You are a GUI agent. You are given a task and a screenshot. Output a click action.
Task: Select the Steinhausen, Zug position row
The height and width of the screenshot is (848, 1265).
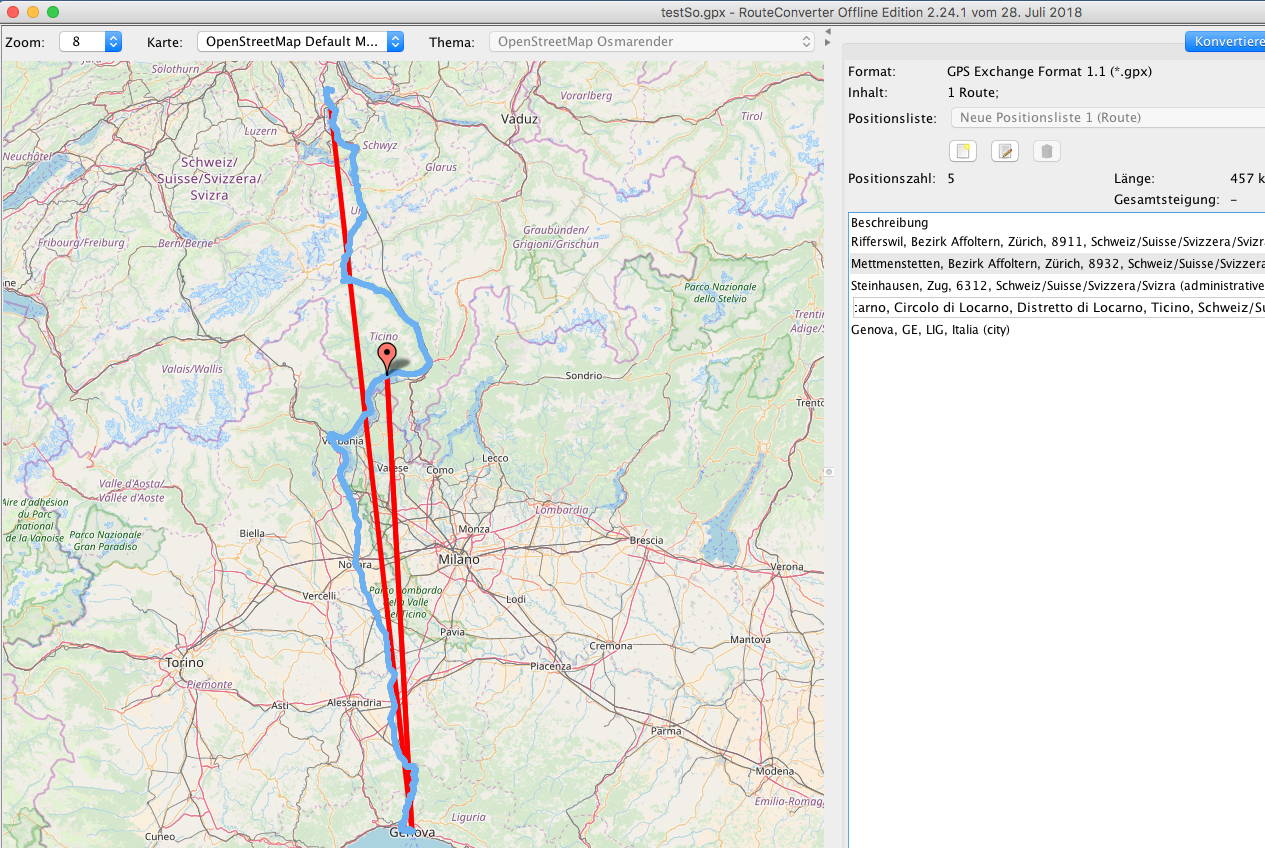coord(1056,286)
